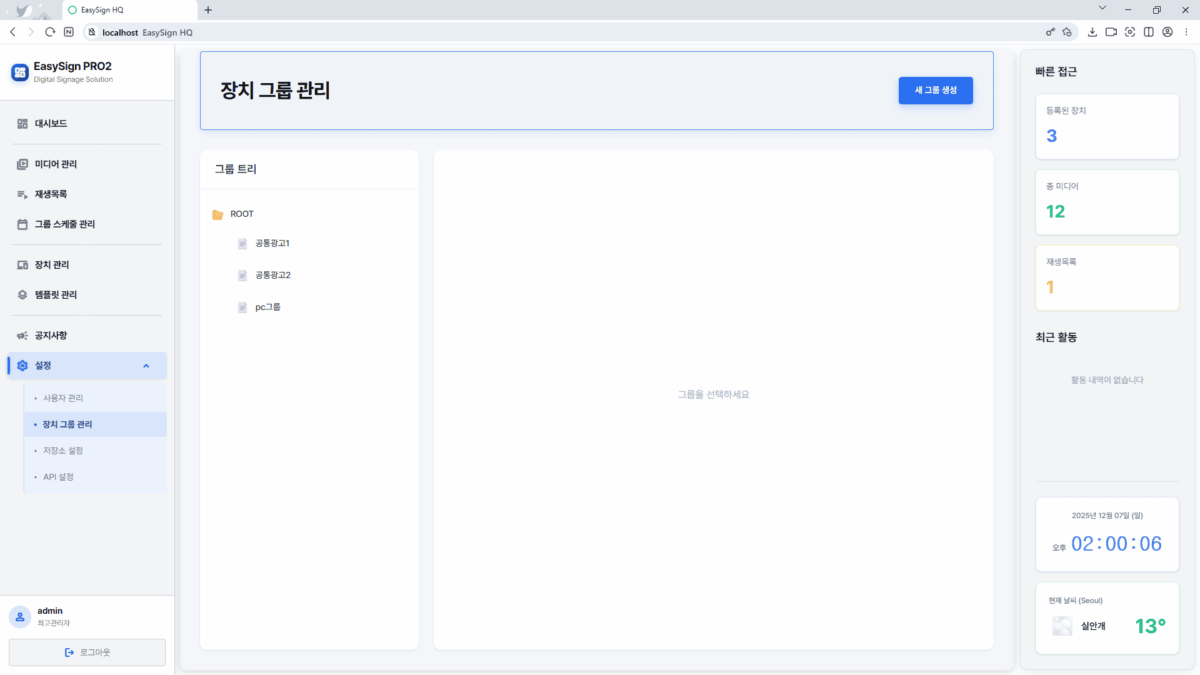
Task: Collapse the 설정 menu chevron
Action: click(146, 366)
